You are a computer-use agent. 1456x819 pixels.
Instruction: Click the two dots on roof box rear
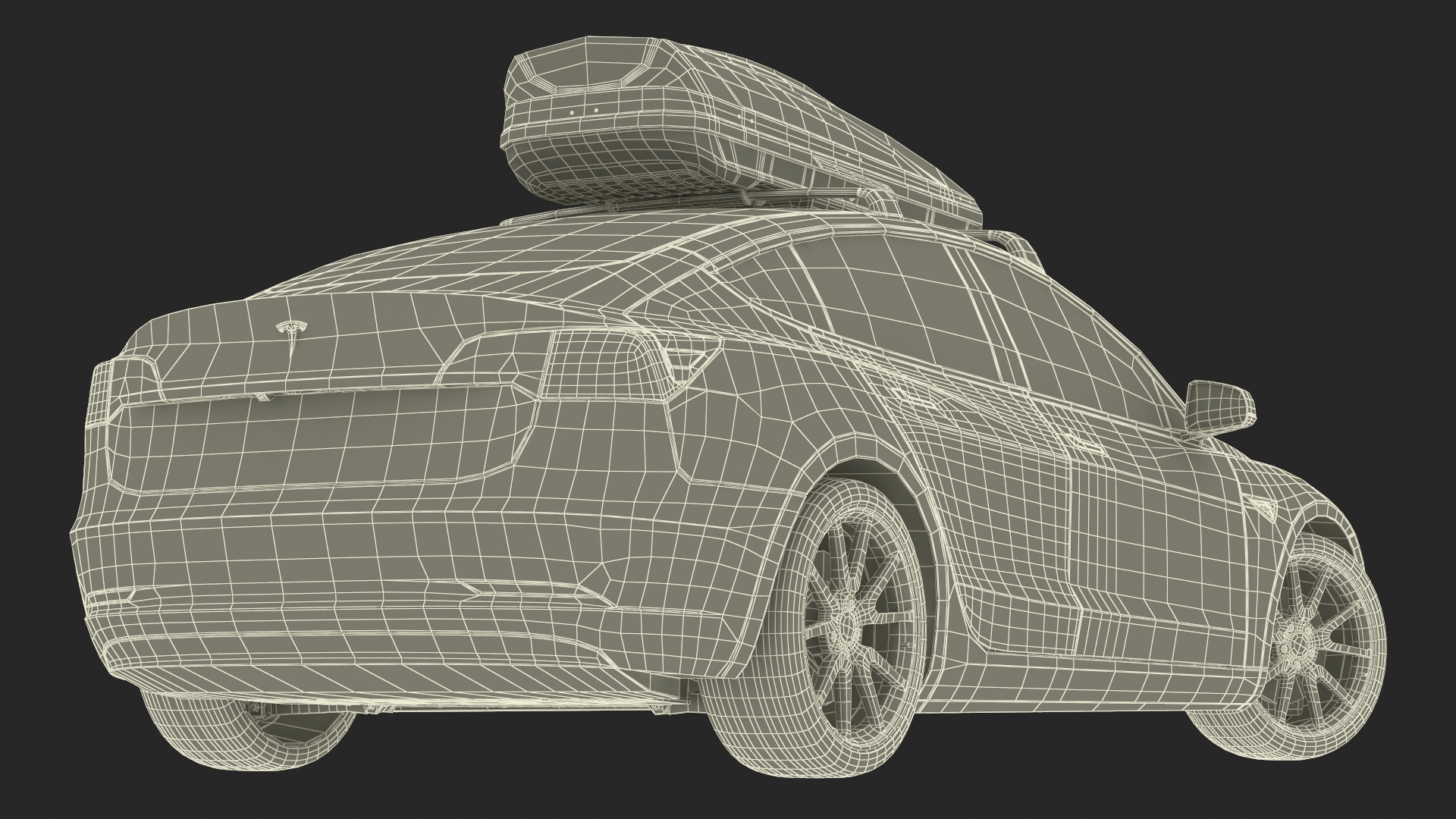[583, 111]
